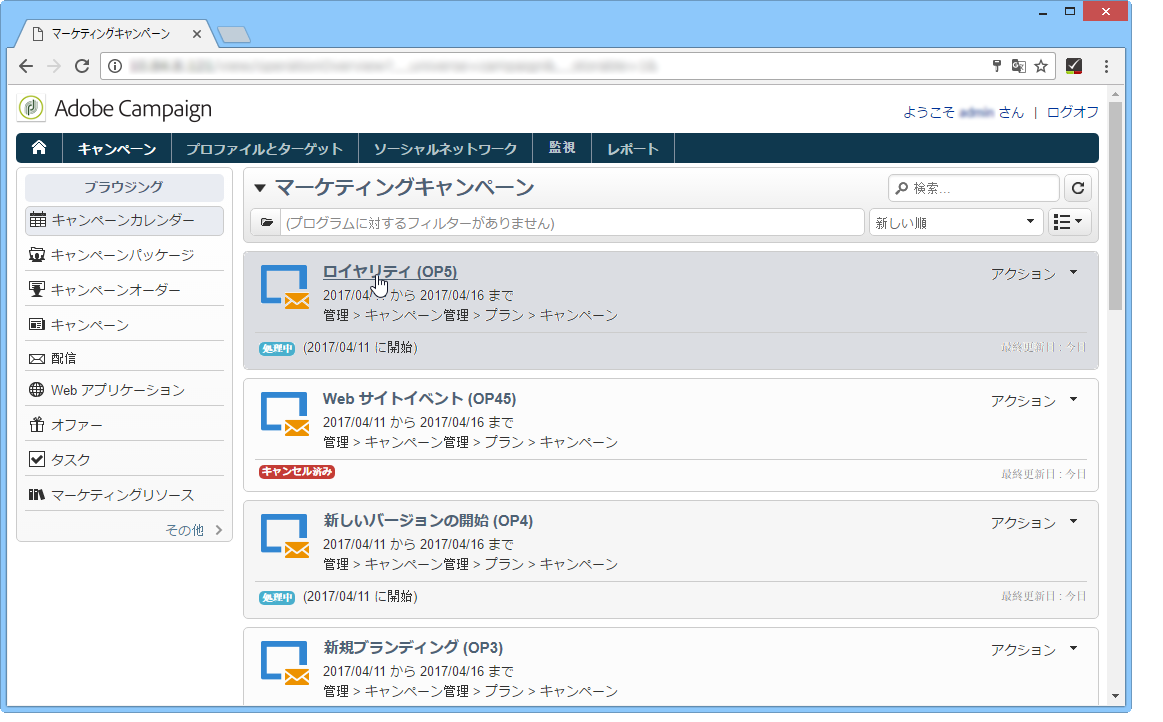Click the 検索 search field
The image size is (1163, 722).
click(974, 188)
